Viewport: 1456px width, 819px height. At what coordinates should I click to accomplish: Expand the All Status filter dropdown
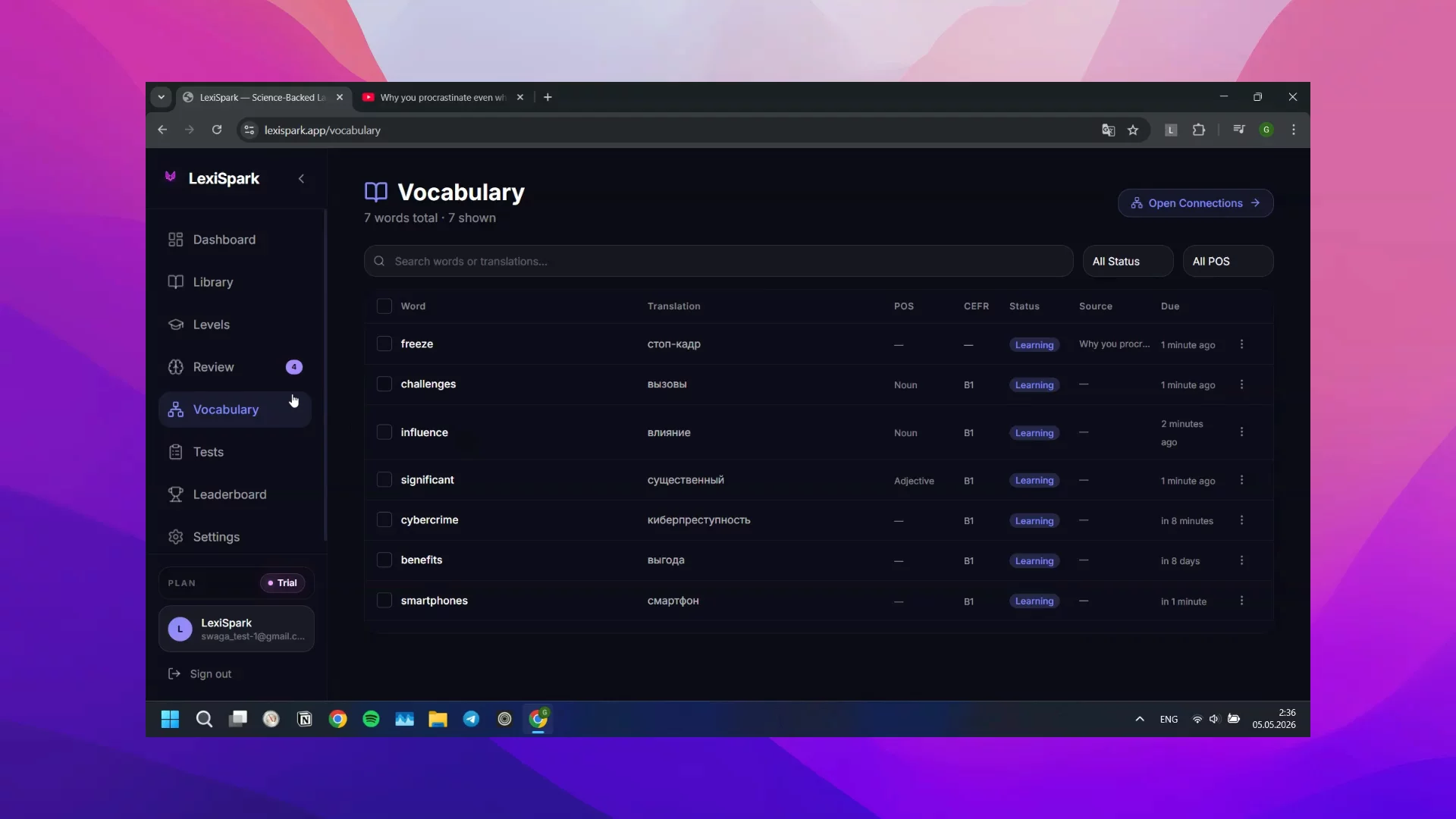coord(1128,261)
